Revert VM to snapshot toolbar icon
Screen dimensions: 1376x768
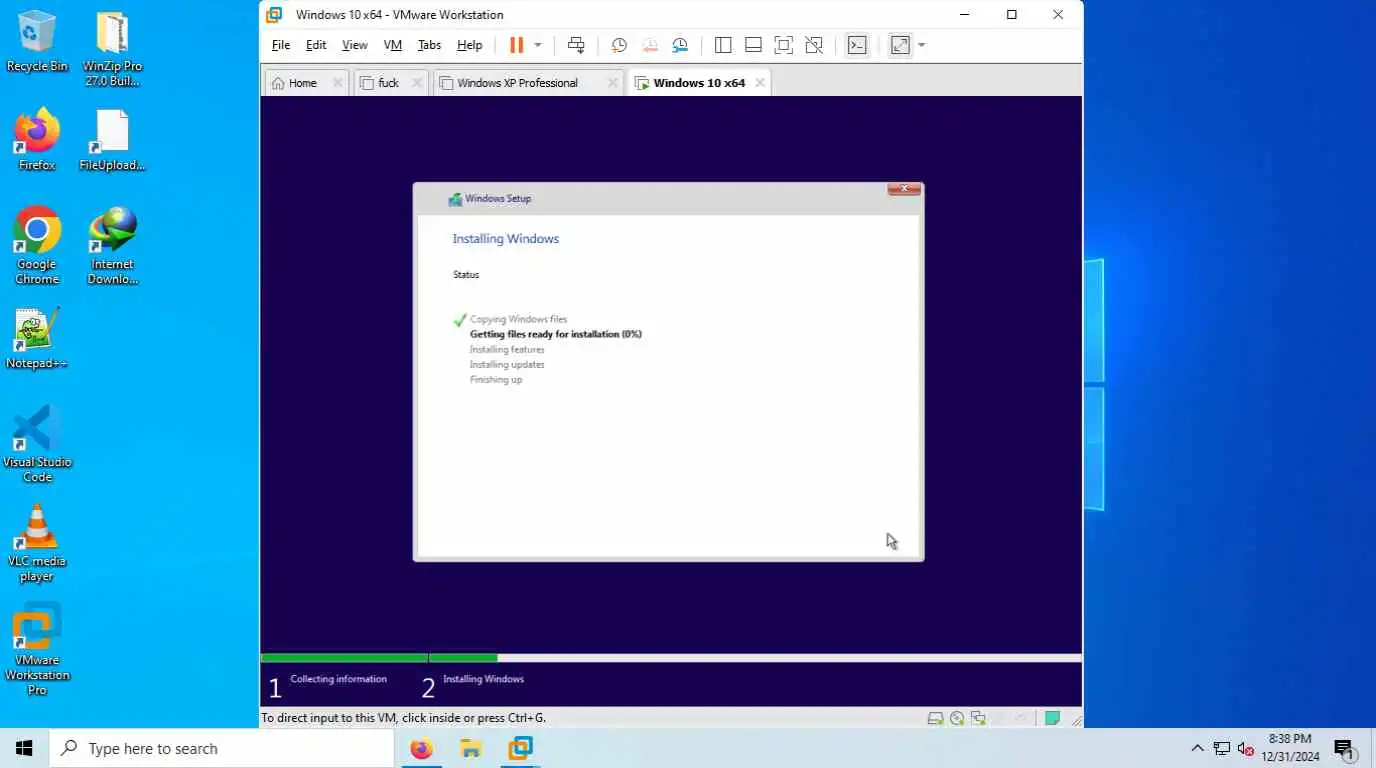[650, 45]
